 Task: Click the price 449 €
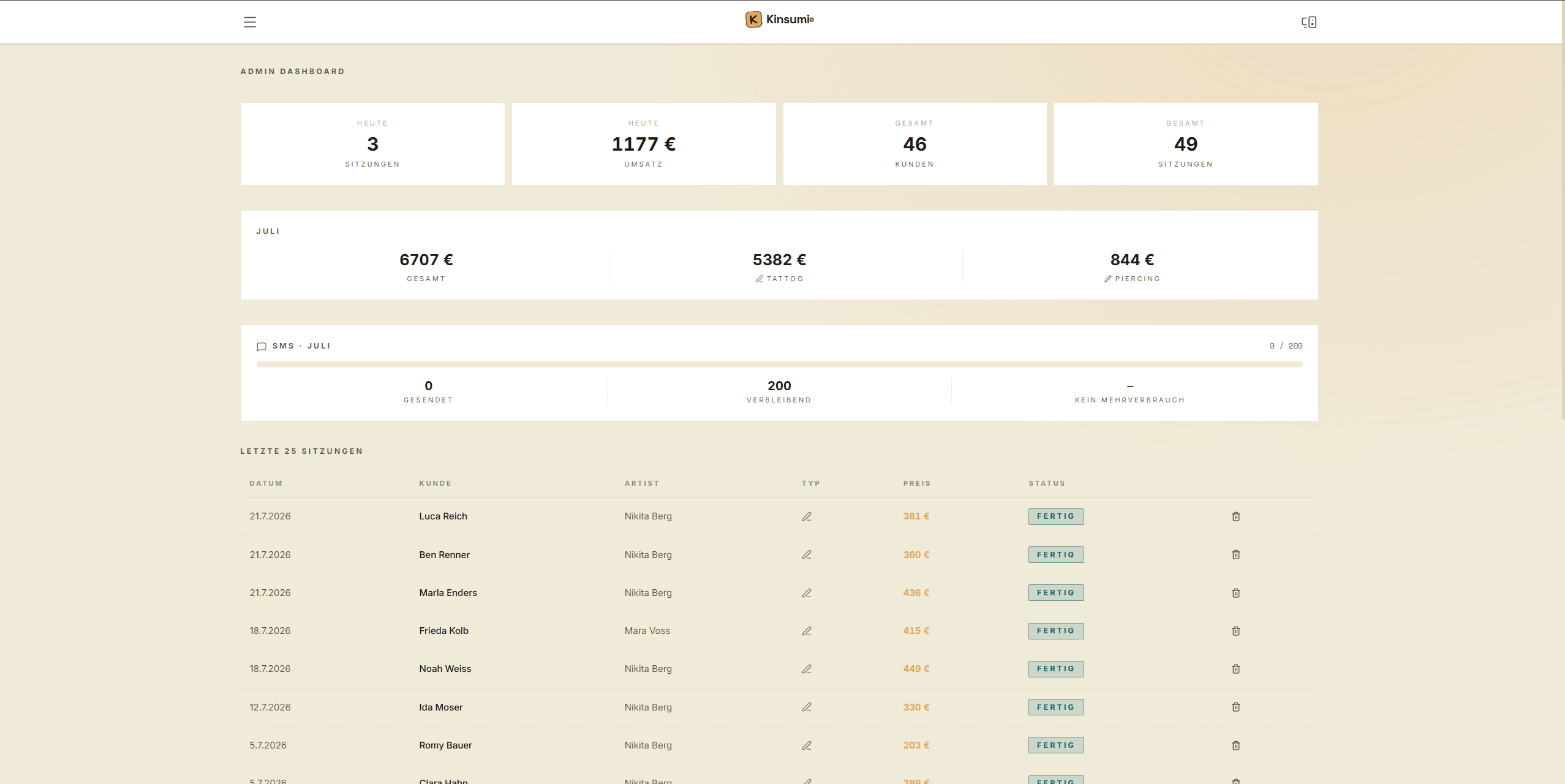[916, 669]
